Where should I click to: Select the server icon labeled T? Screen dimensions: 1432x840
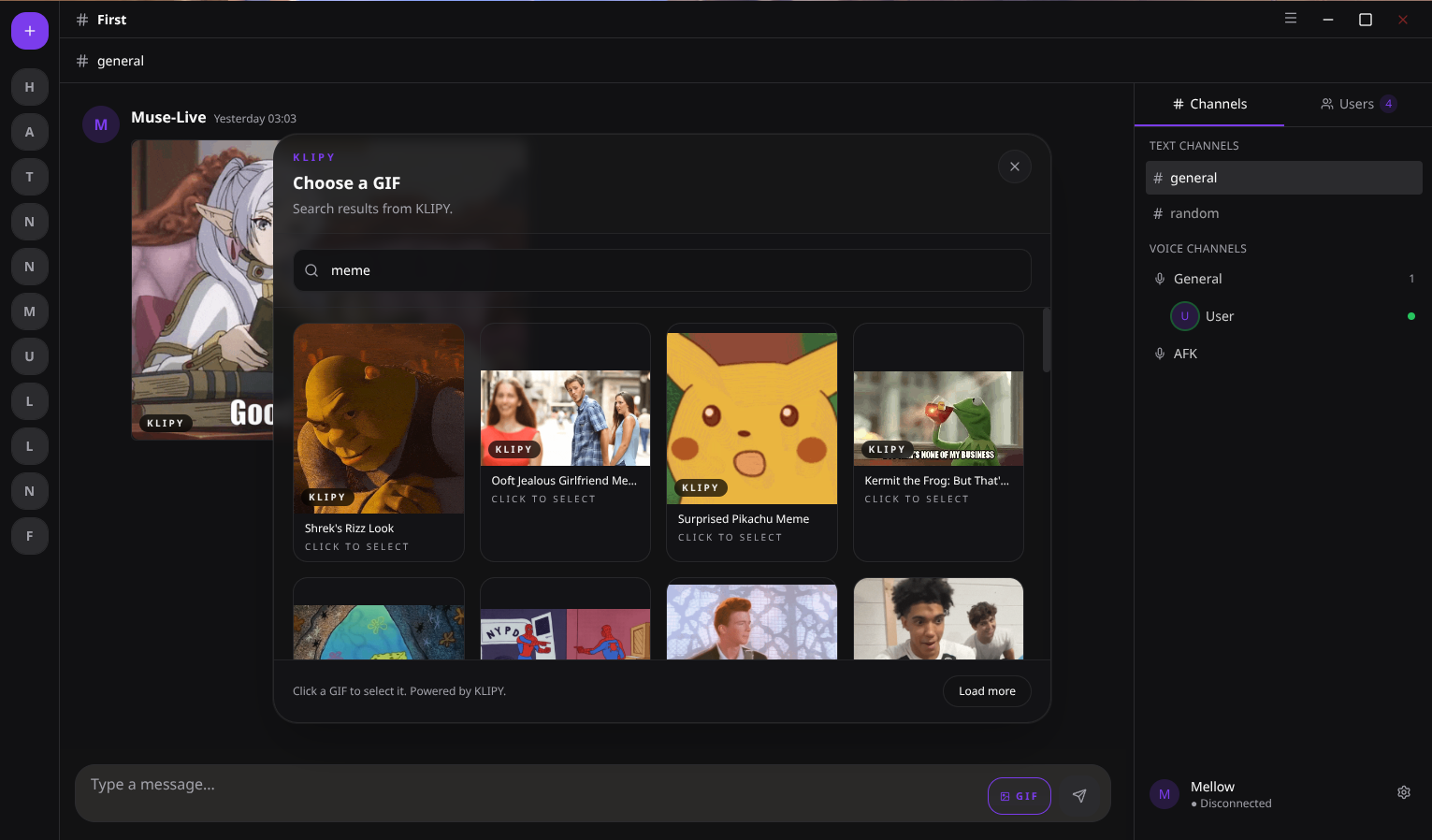tap(30, 177)
